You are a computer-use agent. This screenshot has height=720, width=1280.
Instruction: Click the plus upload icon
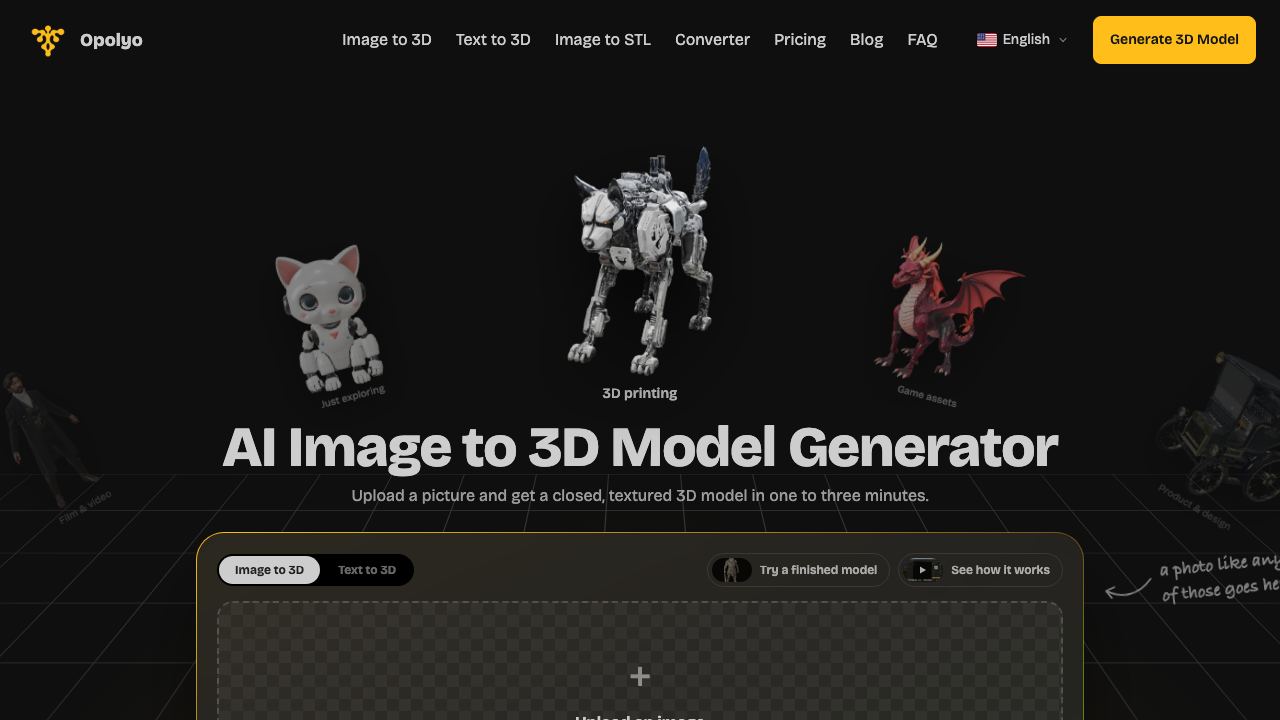(640, 677)
